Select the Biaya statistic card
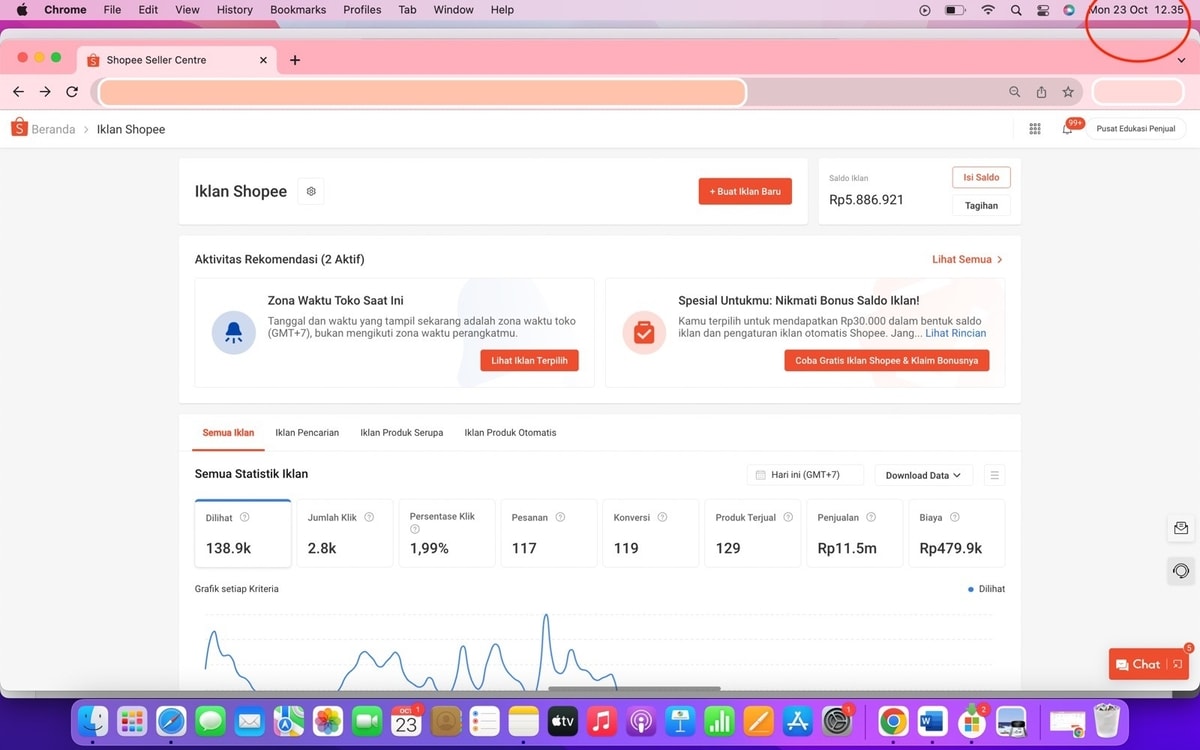The image size is (1200, 750). tap(957, 534)
